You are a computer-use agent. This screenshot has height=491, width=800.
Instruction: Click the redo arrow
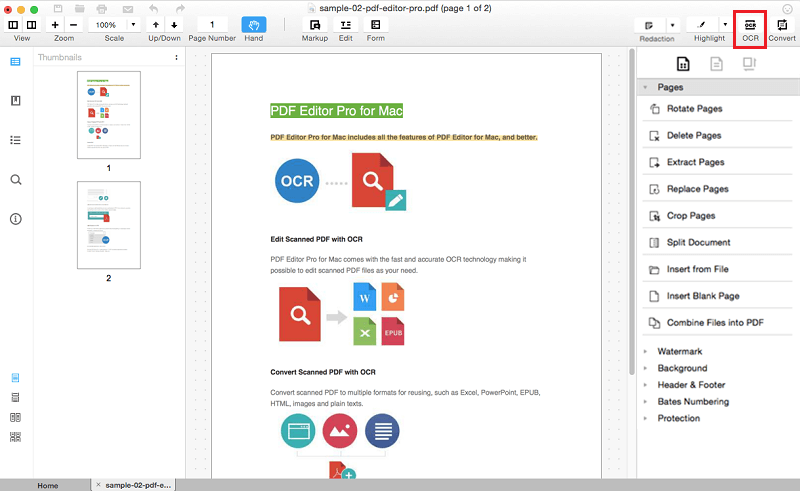click(180, 9)
